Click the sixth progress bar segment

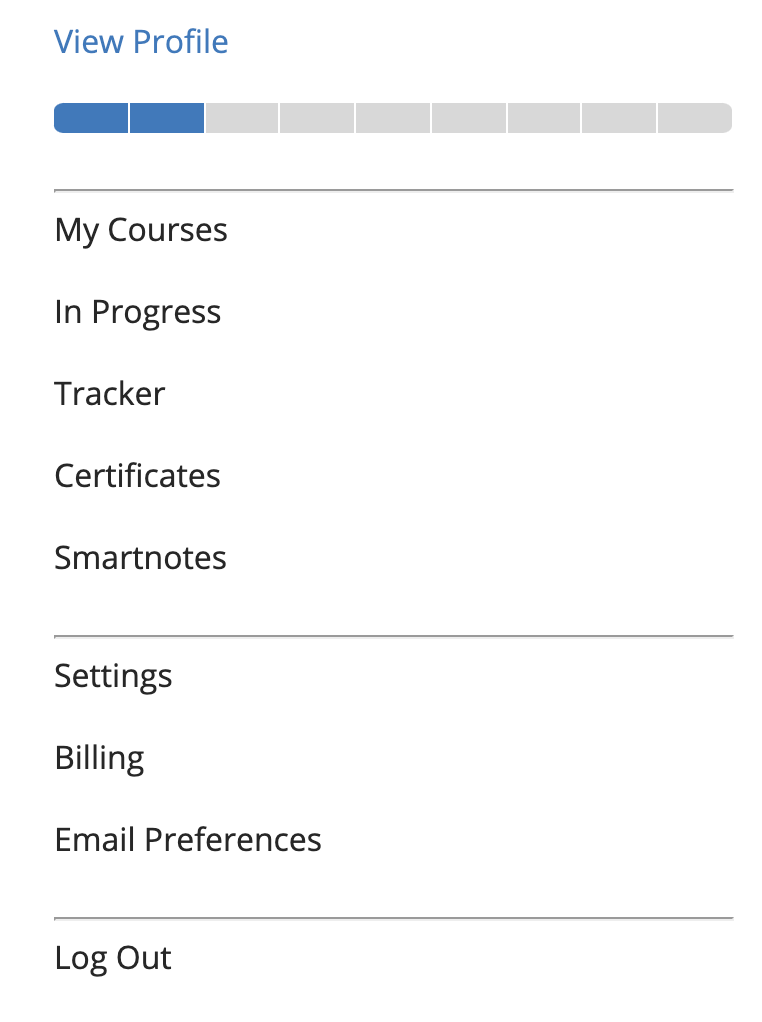469,118
